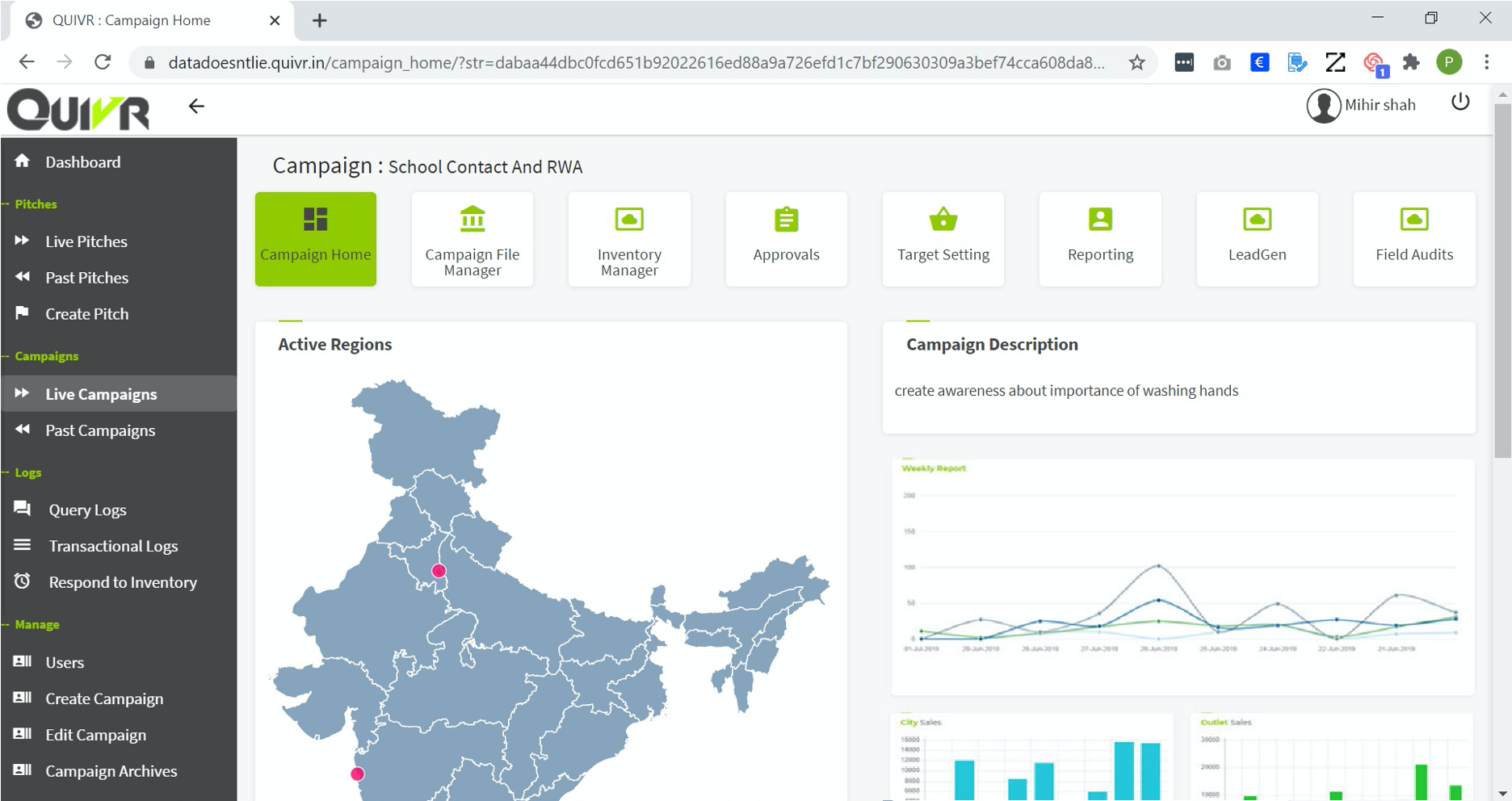Click the blue euro extension icon

(1259, 62)
